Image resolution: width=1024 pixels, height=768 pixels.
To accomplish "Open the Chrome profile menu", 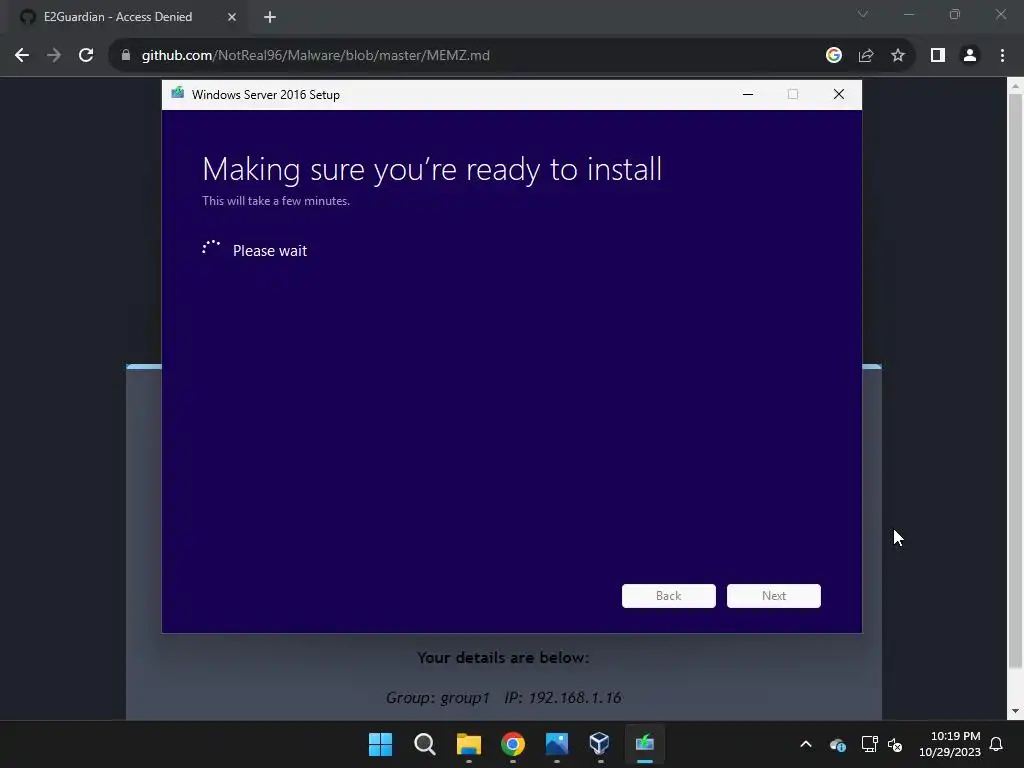I will (x=970, y=56).
